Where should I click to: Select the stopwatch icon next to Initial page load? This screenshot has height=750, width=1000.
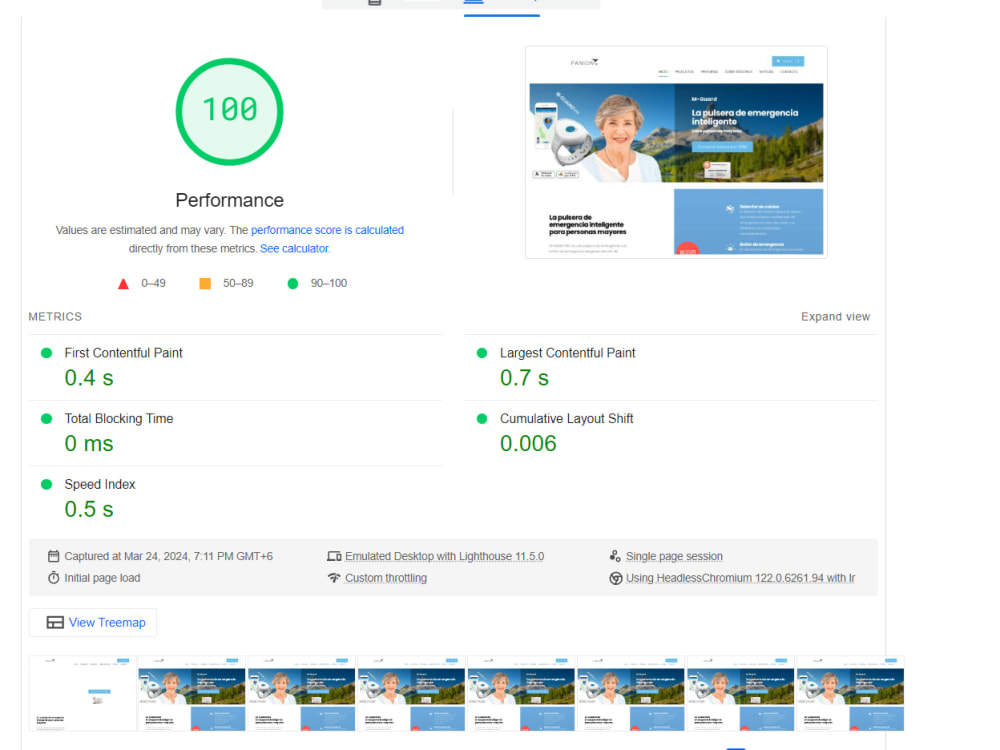tap(54, 578)
